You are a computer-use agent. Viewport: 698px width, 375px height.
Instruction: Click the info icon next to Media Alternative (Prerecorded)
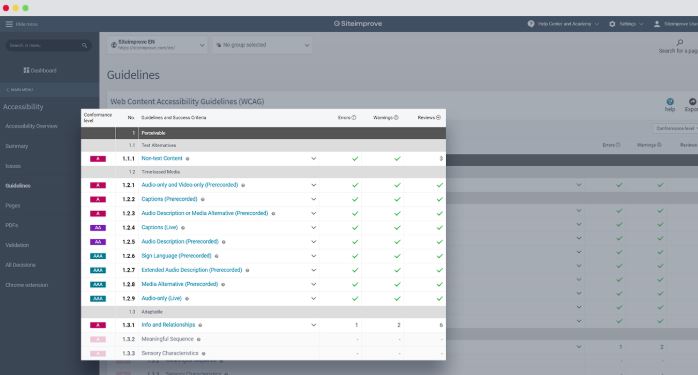[x=223, y=285]
